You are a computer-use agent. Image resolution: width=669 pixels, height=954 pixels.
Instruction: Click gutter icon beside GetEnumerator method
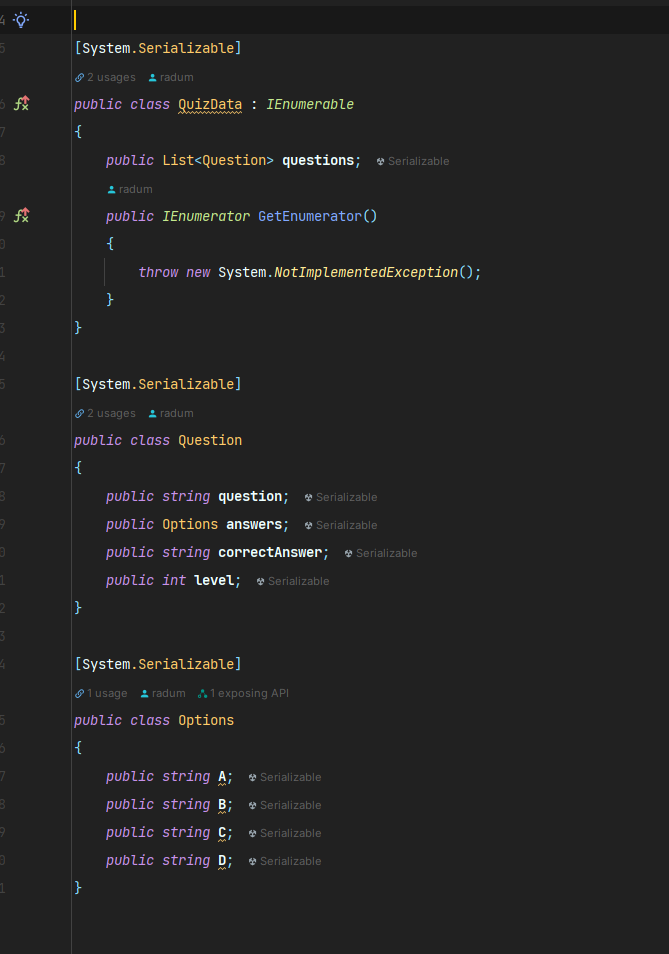(x=21, y=216)
